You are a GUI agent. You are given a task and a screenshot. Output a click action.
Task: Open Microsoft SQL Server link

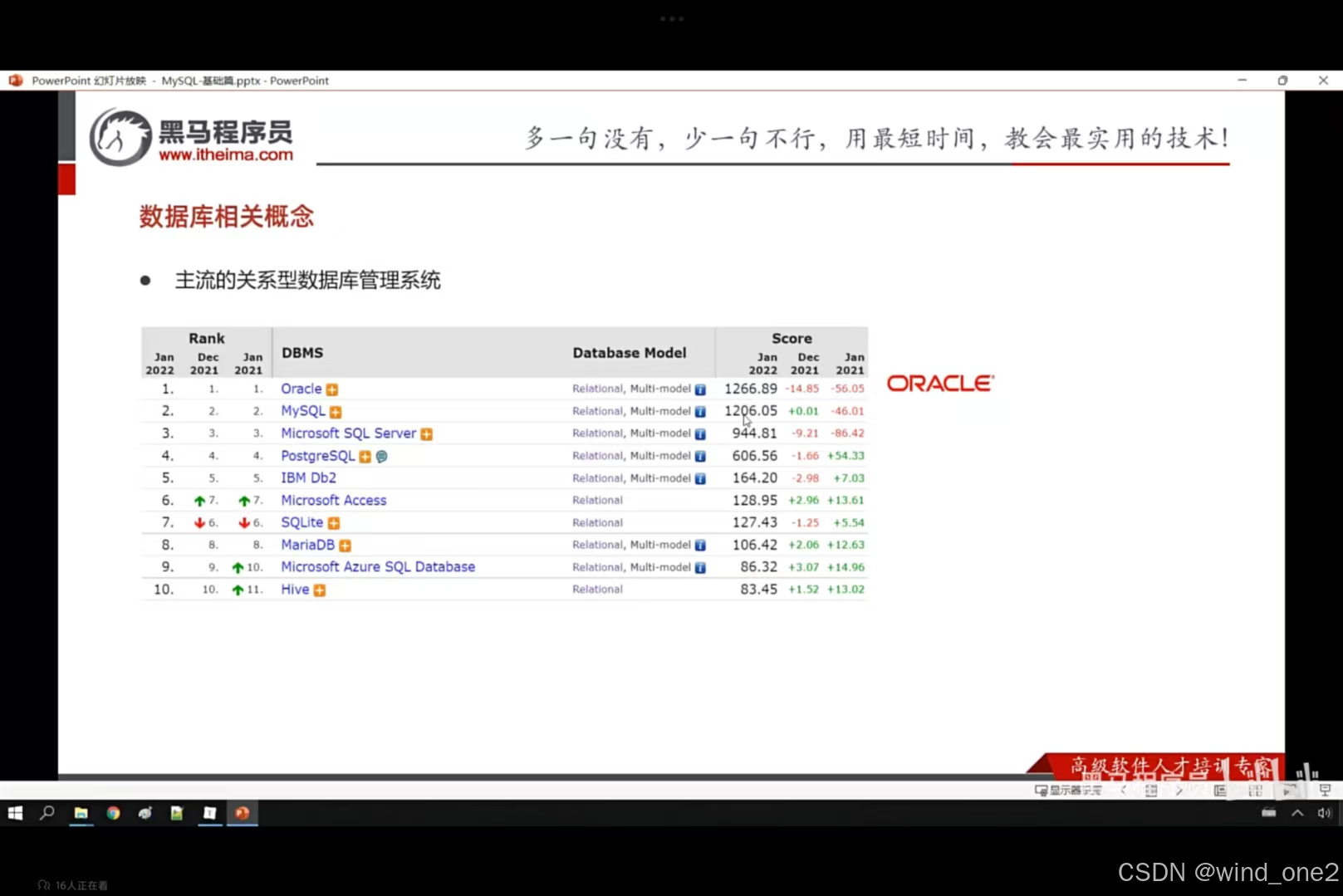pos(348,433)
